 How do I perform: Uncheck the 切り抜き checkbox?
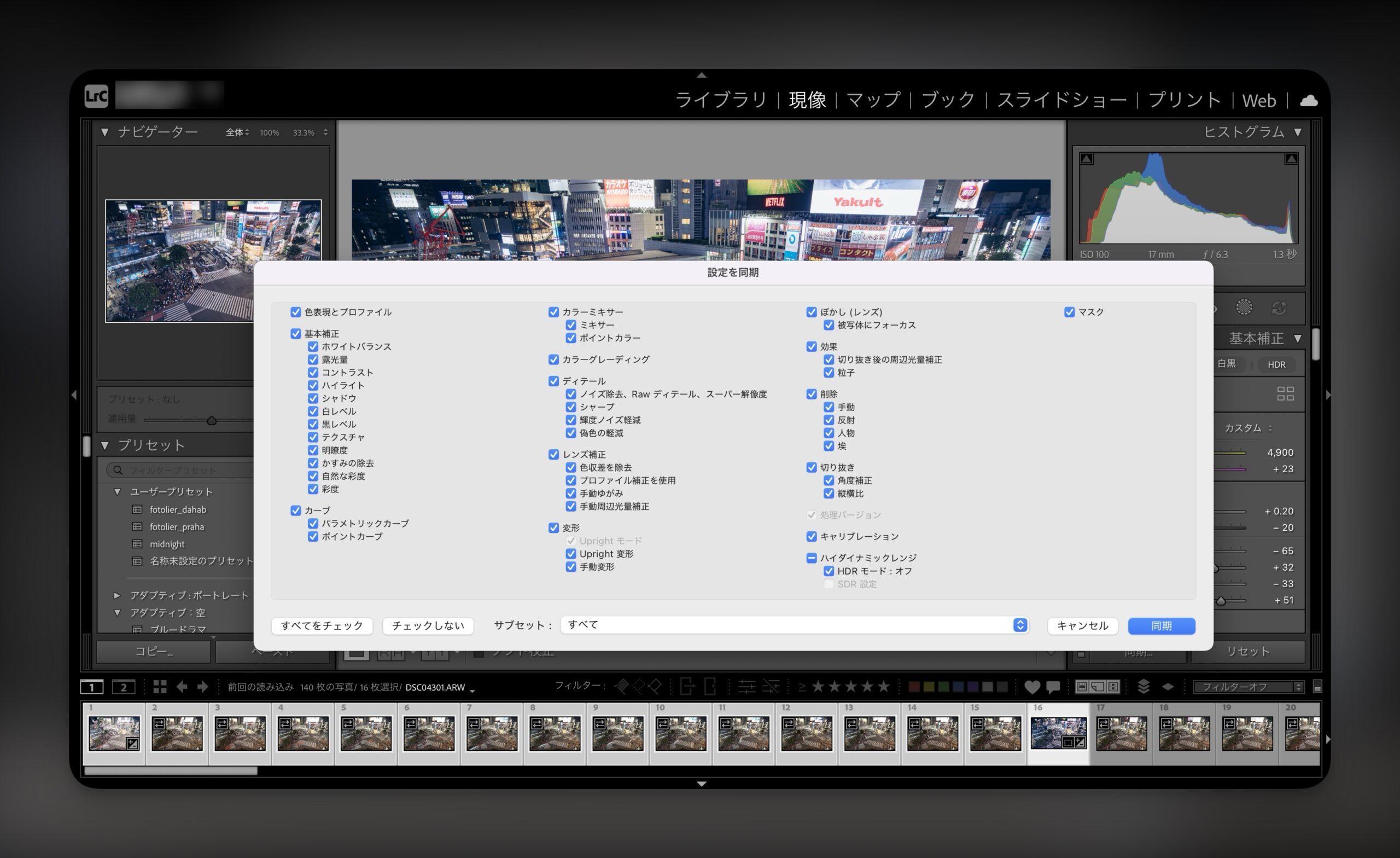812,467
